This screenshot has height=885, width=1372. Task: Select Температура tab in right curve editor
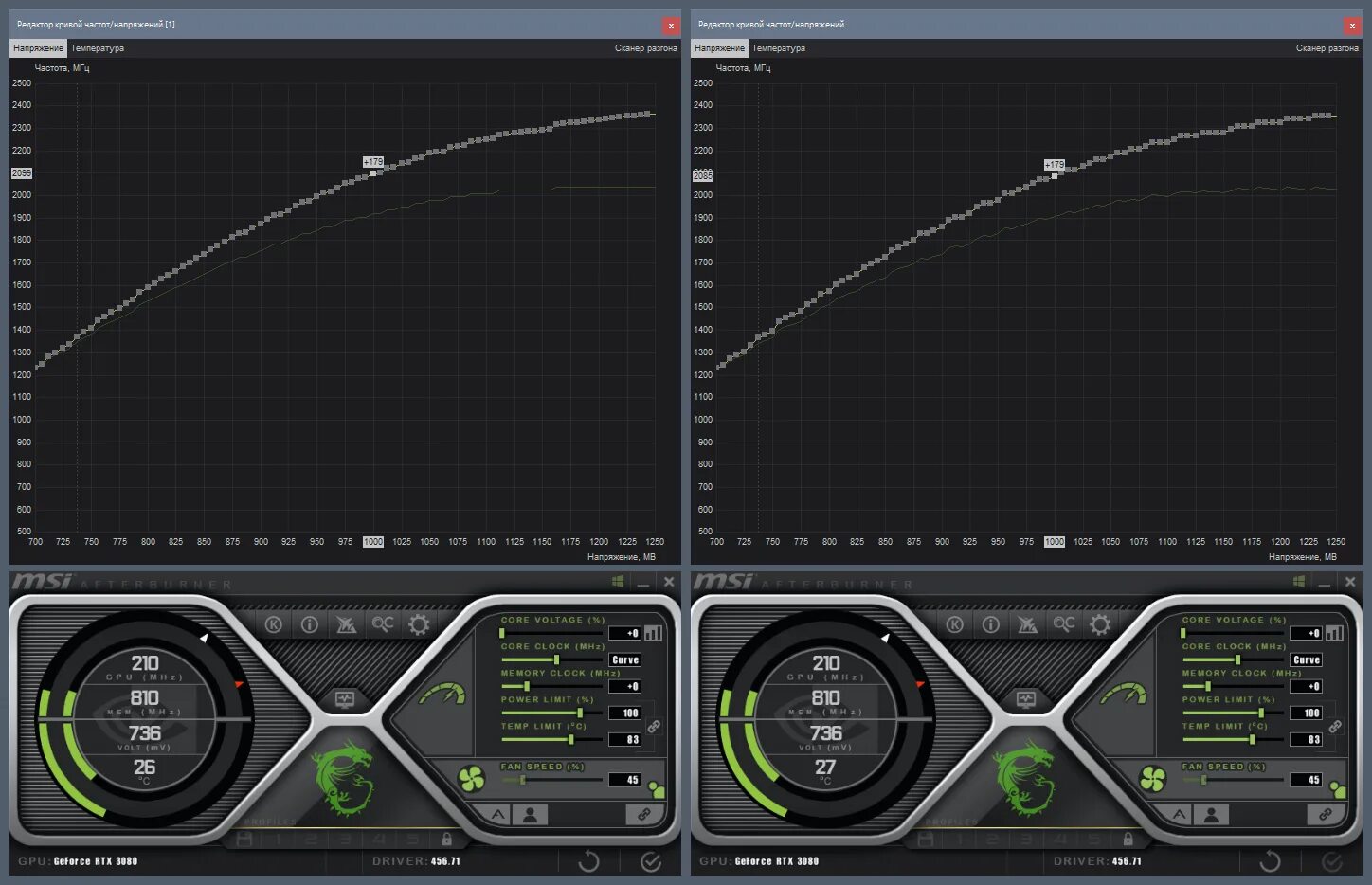779,47
